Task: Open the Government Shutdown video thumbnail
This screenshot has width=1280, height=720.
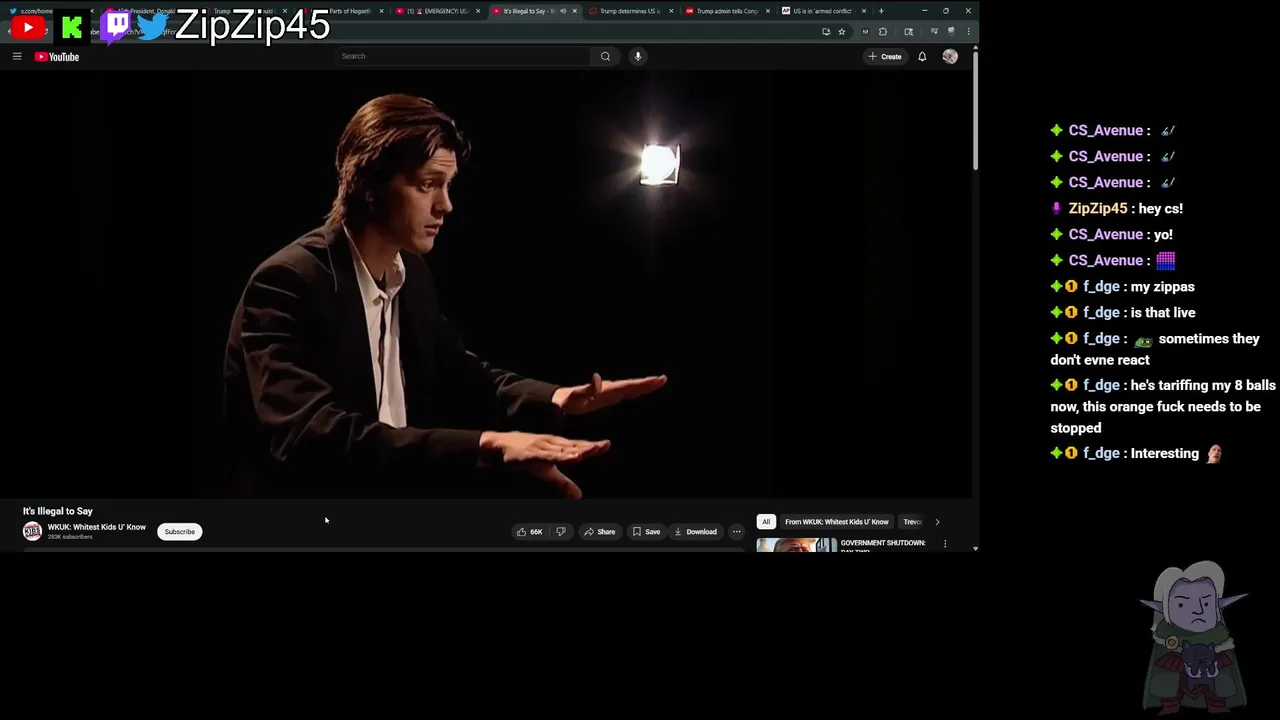Action: 797,544
